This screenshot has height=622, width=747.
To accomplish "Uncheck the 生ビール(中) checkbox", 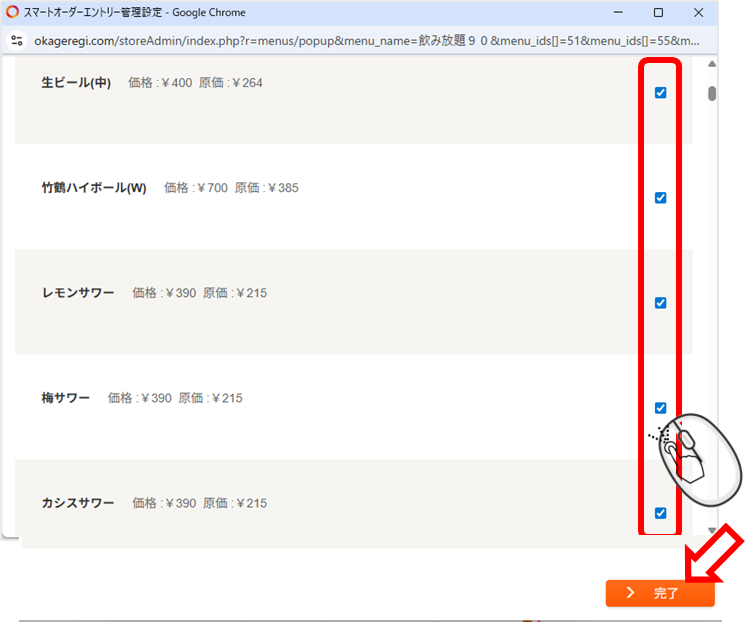I will (x=660, y=93).
